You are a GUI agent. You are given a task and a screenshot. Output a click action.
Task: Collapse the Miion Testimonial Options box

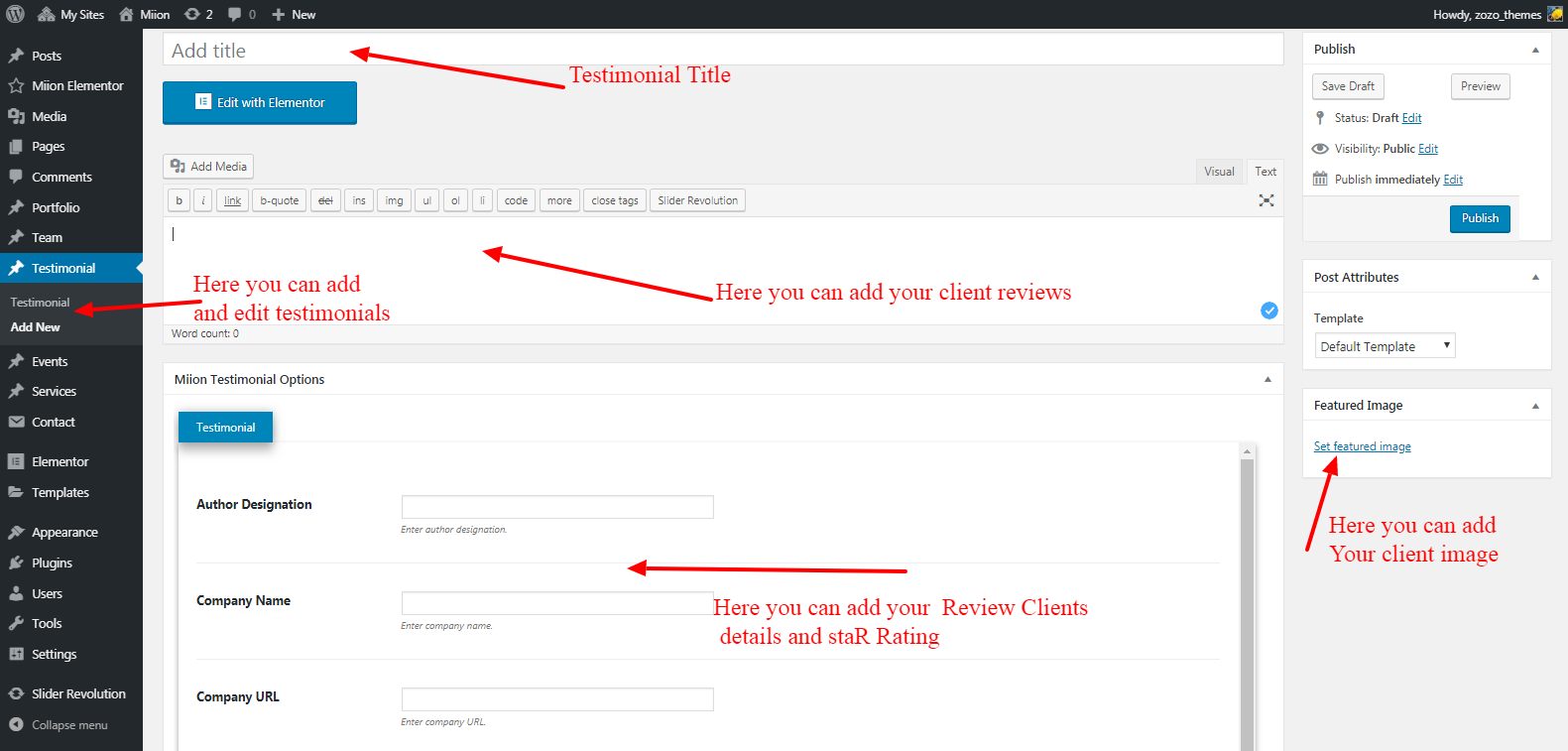click(1267, 379)
